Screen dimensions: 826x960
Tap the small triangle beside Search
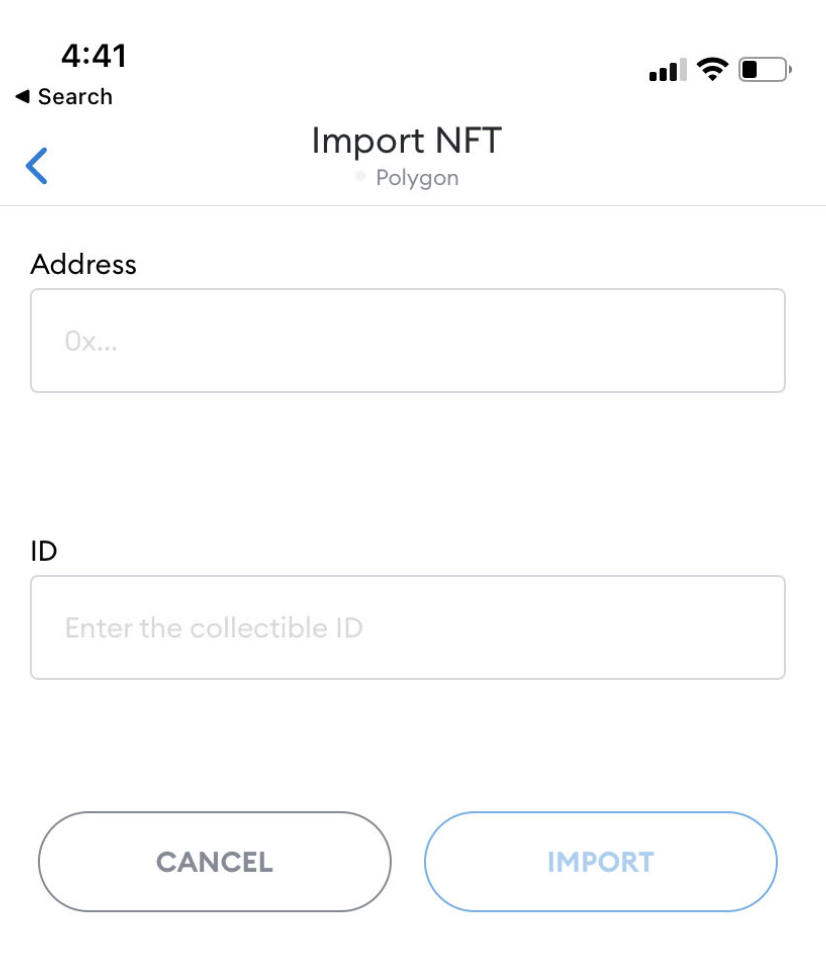(22, 97)
